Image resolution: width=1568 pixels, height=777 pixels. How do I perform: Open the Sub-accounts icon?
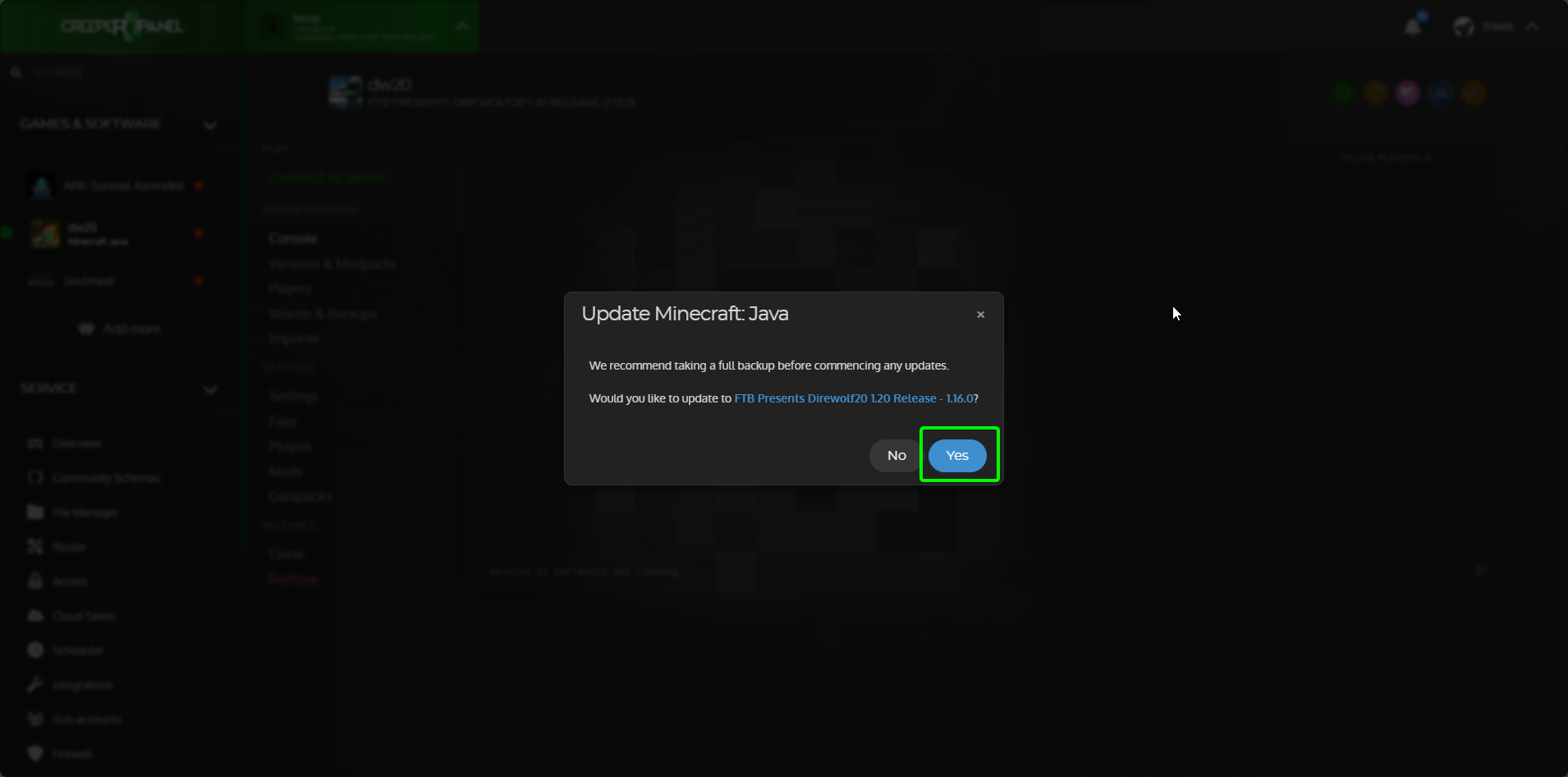[x=35, y=719]
